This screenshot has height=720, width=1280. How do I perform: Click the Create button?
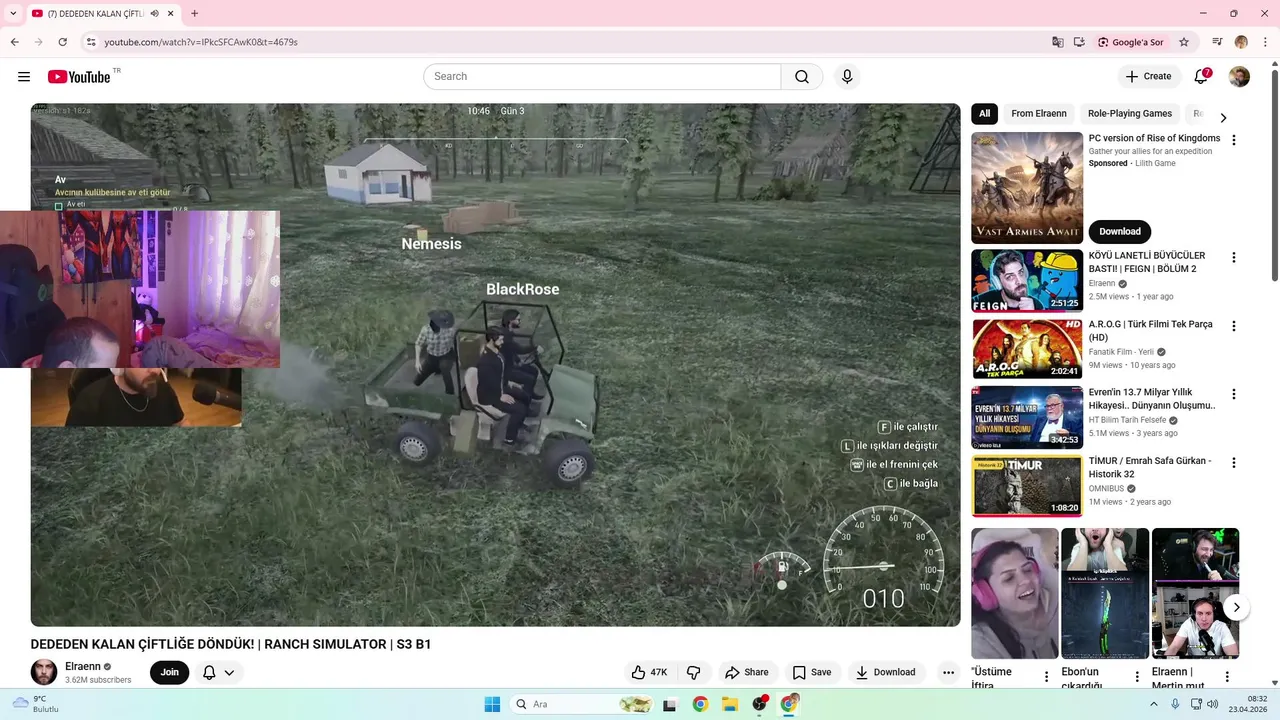[x=1148, y=76]
